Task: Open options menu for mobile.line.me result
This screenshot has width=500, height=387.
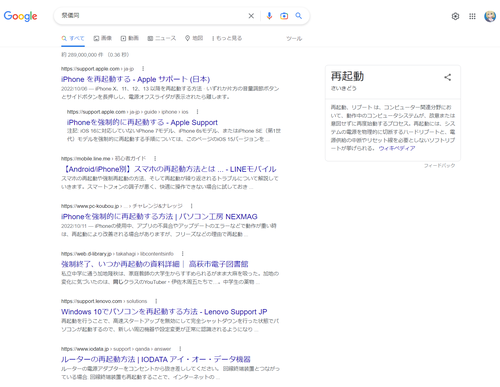Action: (x=155, y=158)
